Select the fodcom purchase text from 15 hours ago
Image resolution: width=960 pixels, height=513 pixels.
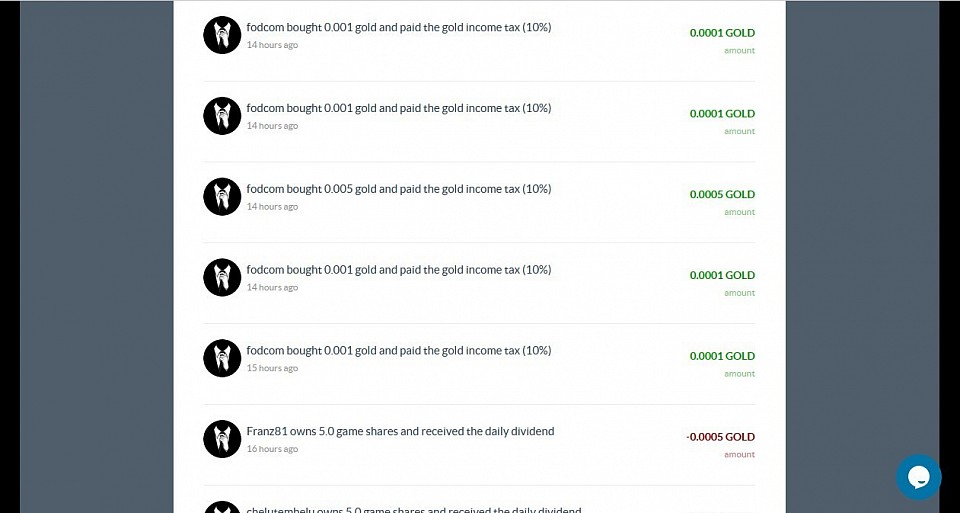coord(398,351)
